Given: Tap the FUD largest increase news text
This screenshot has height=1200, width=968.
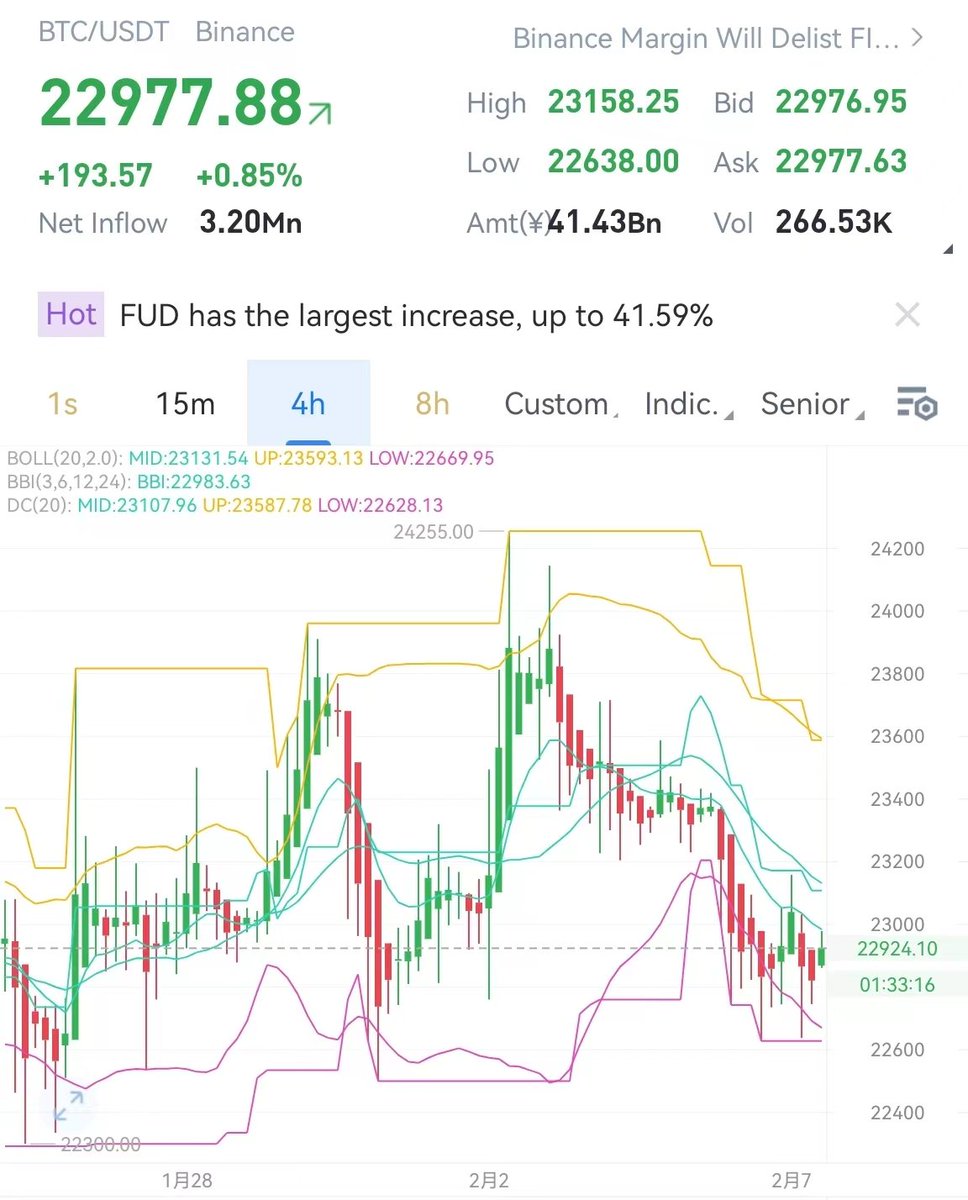Looking at the screenshot, I should [416, 316].
